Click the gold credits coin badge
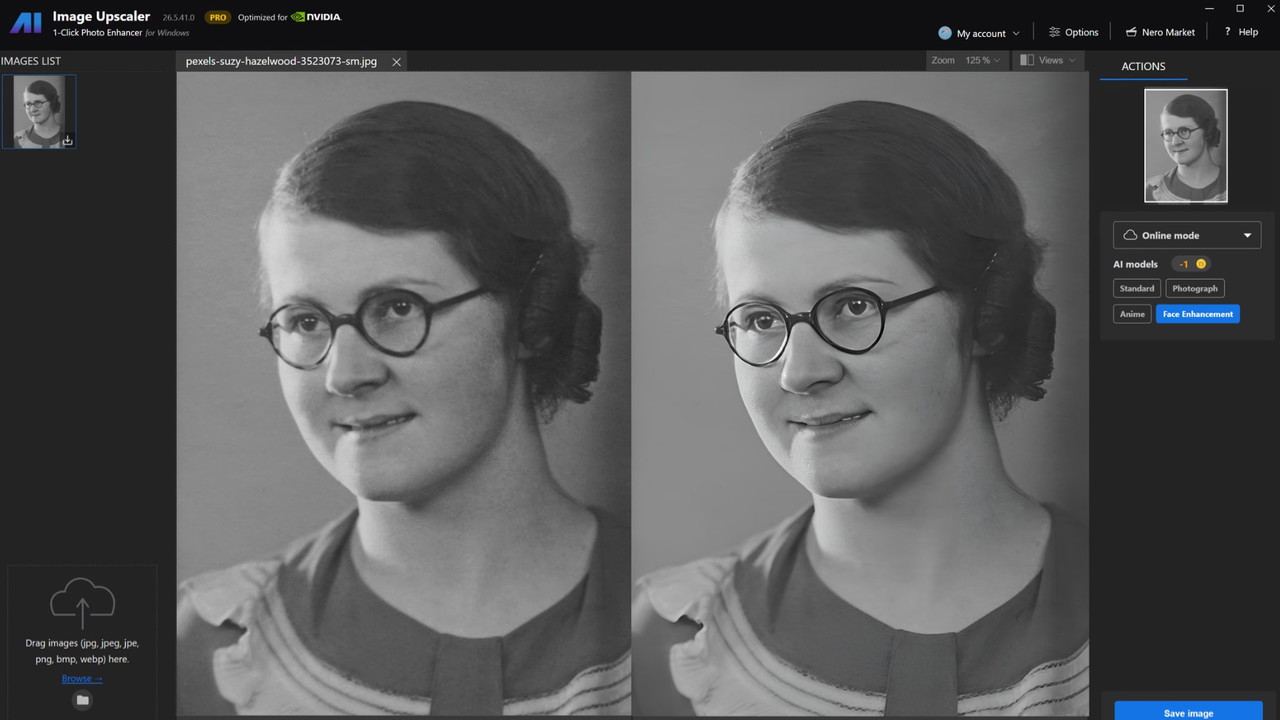 1201,264
